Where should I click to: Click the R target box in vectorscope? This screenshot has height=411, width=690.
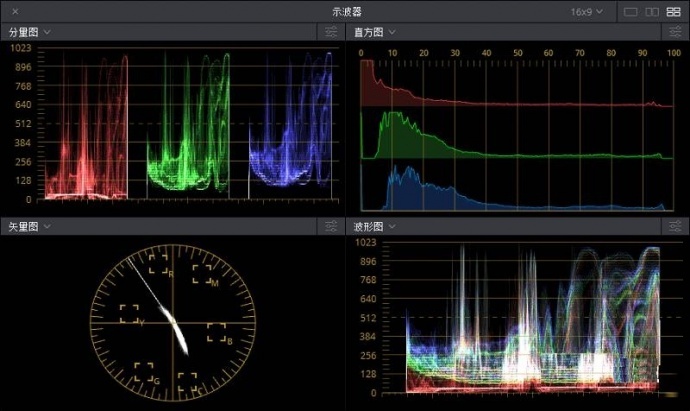tap(158, 264)
